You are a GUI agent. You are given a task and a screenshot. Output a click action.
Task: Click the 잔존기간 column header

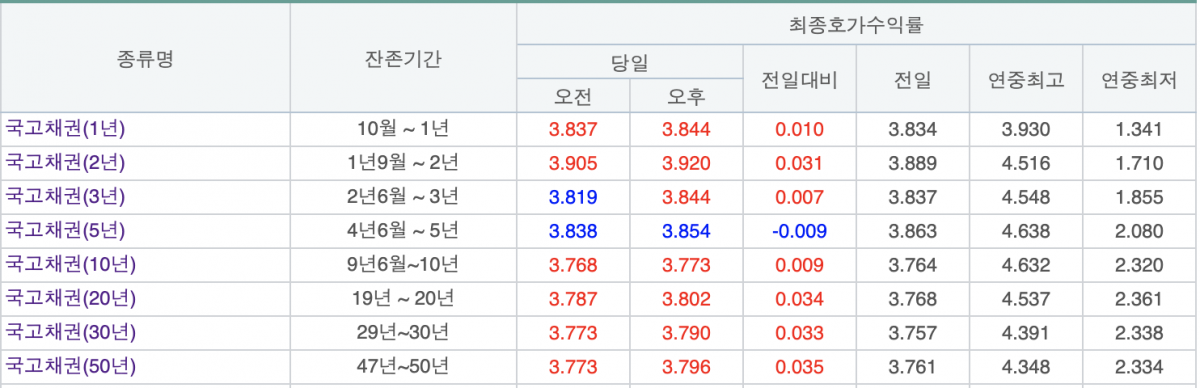(403, 58)
